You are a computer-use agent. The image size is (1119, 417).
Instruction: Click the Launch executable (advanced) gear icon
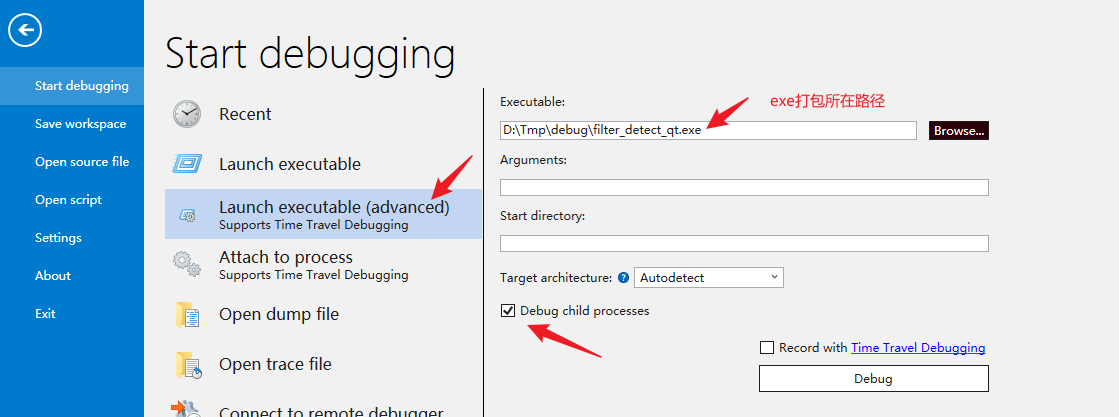pyautogui.click(x=188, y=214)
